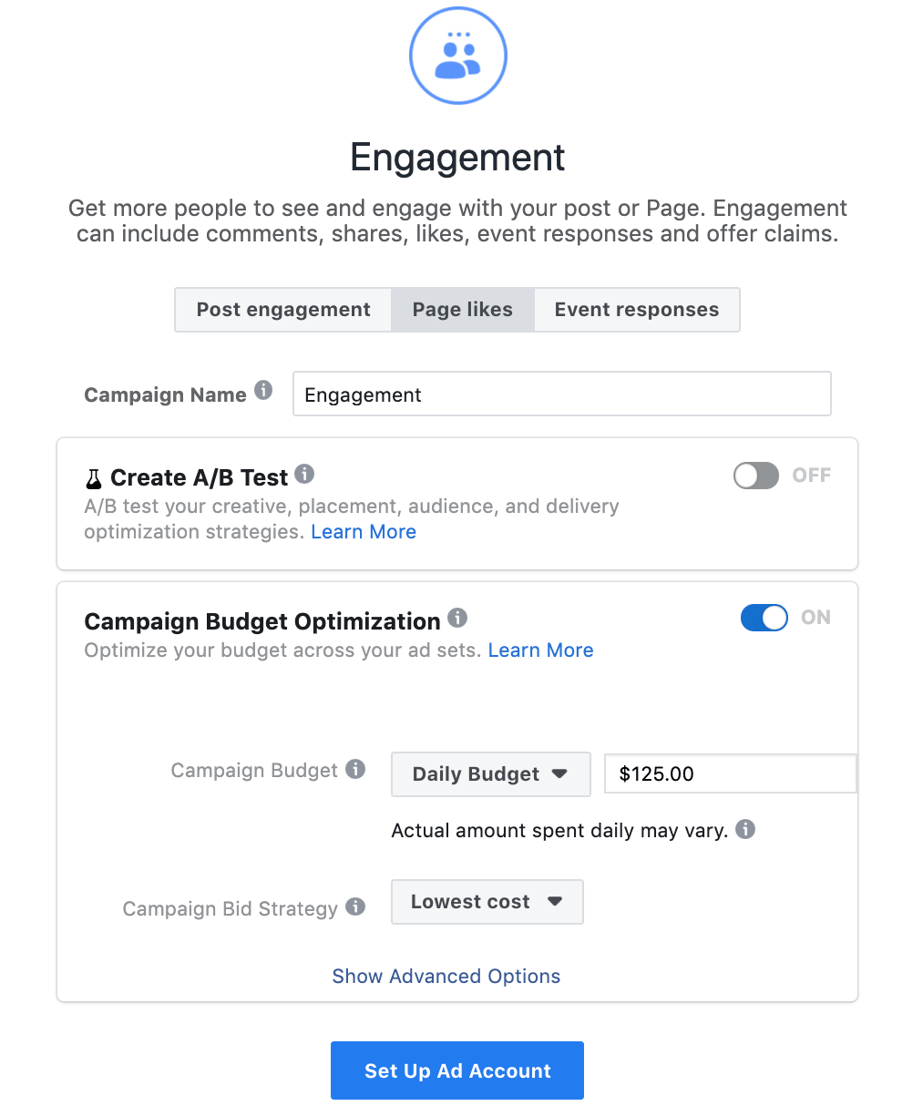Image resolution: width=923 pixels, height=1106 pixels.
Task: Click the info icon next to Campaign Name
Action: (x=262, y=388)
